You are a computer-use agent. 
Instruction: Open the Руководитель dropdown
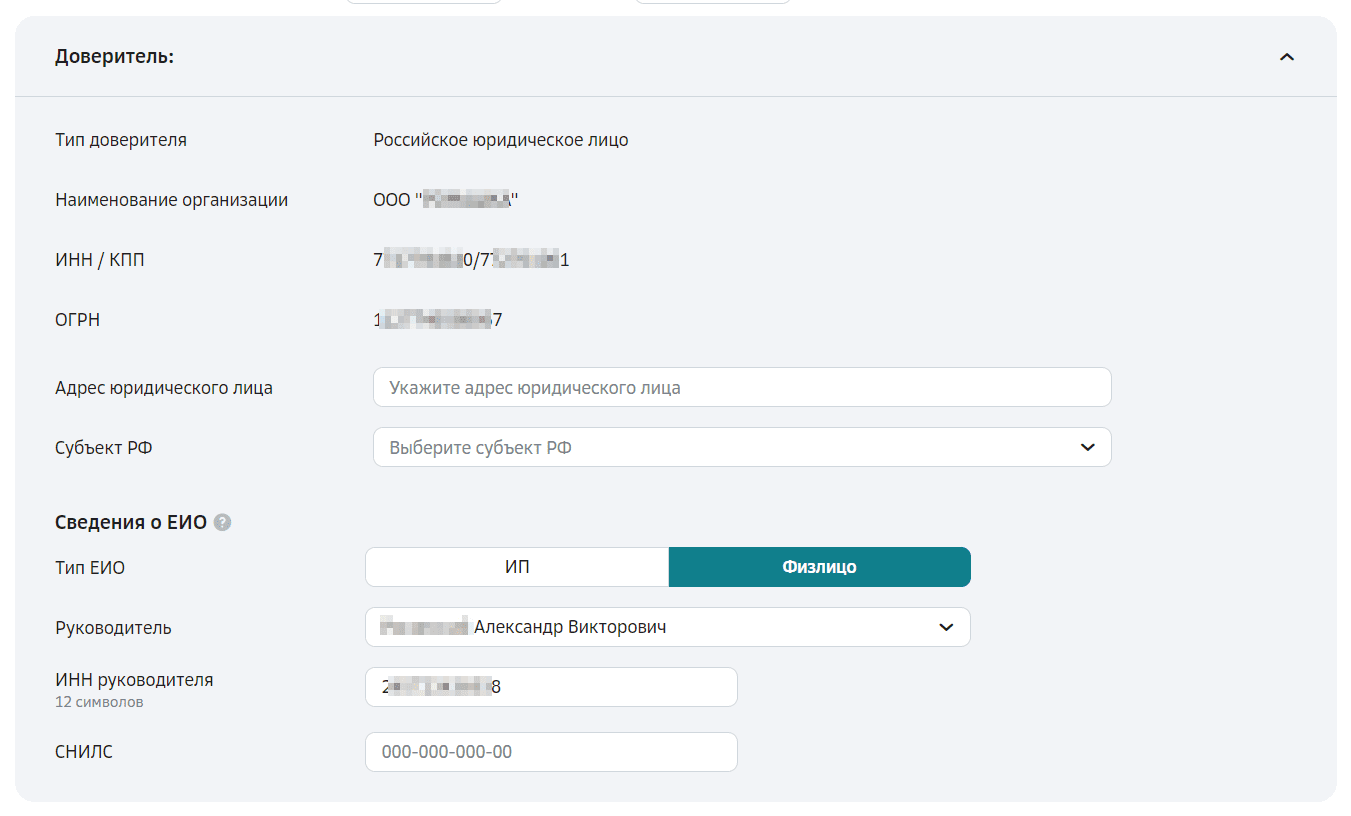click(x=668, y=627)
